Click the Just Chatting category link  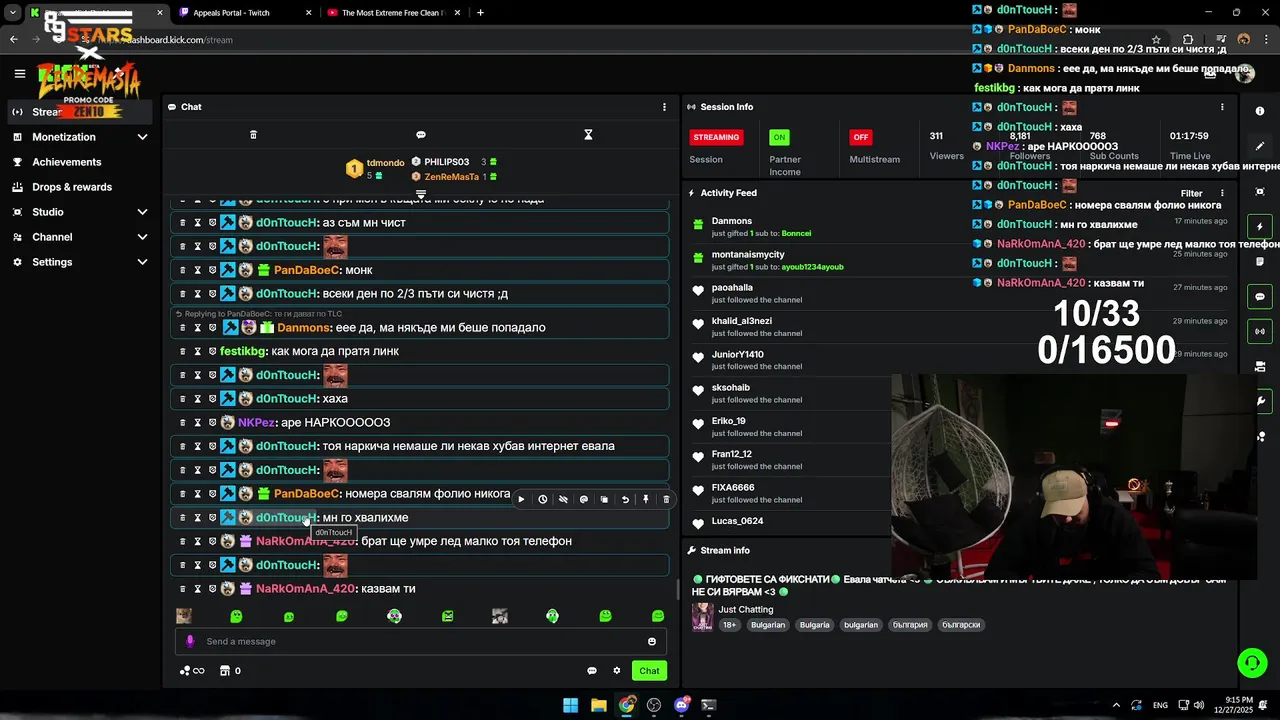click(746, 609)
